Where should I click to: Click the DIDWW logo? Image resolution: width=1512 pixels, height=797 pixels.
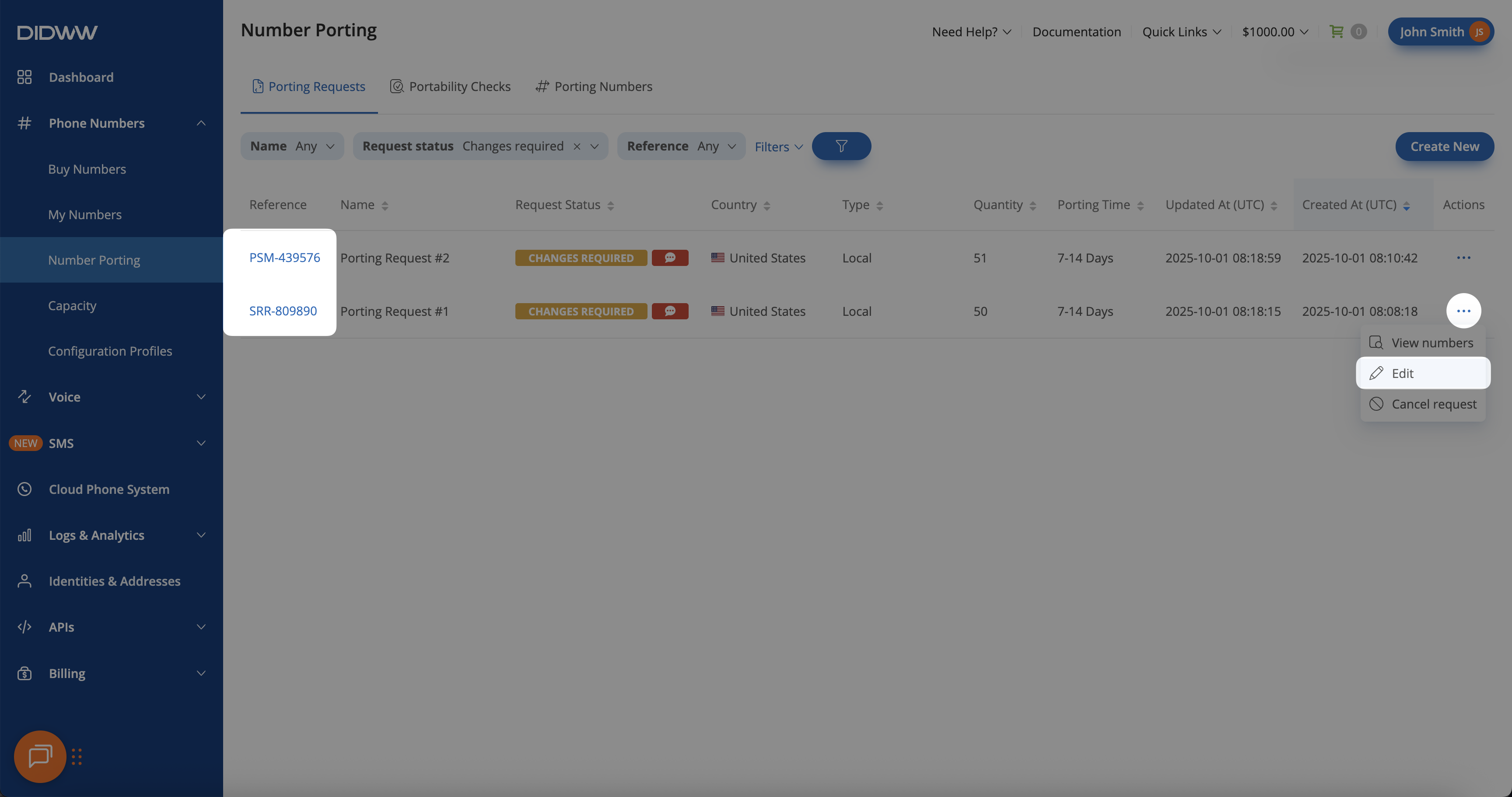57,32
